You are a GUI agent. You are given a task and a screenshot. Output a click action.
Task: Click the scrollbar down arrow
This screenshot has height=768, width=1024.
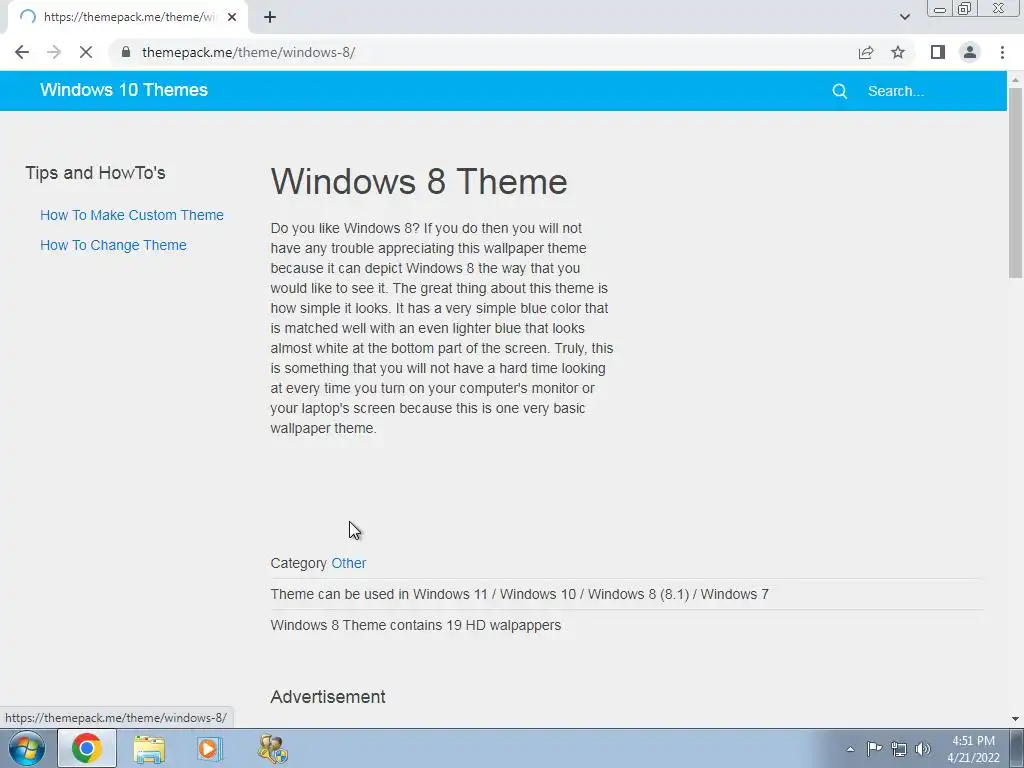coord(1016,719)
